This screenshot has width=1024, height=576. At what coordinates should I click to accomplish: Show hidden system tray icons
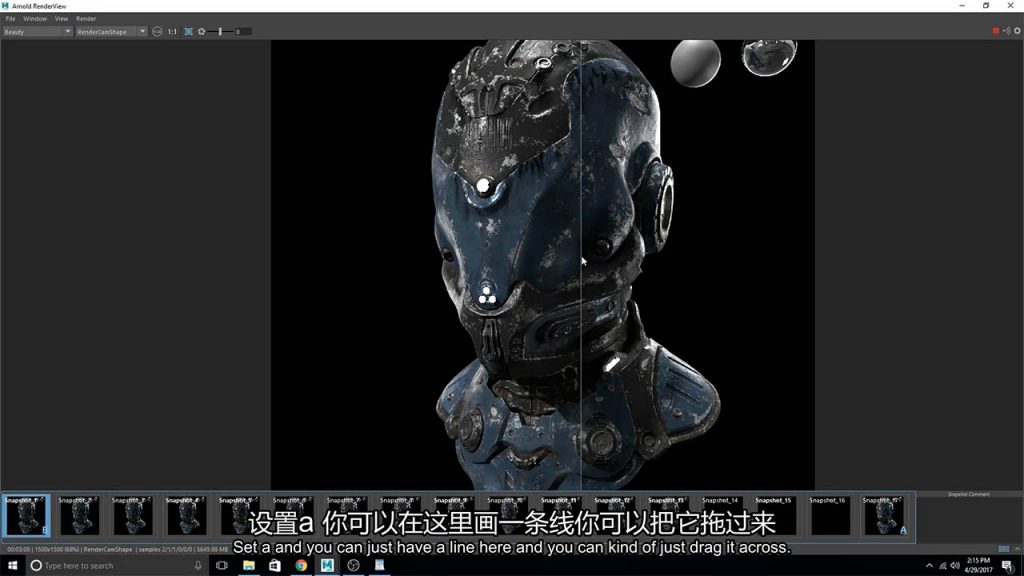pos(929,566)
